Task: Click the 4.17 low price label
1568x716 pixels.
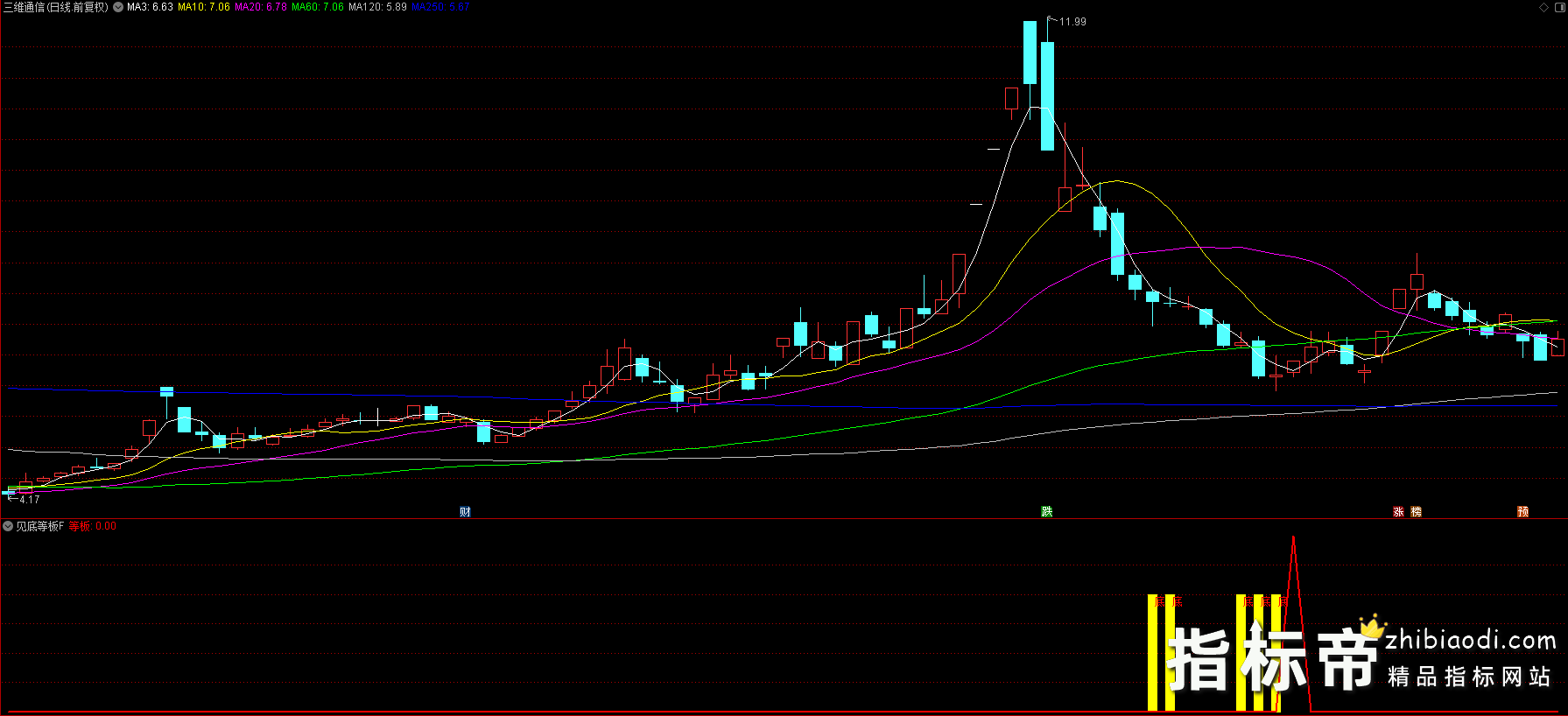Action: (30, 499)
